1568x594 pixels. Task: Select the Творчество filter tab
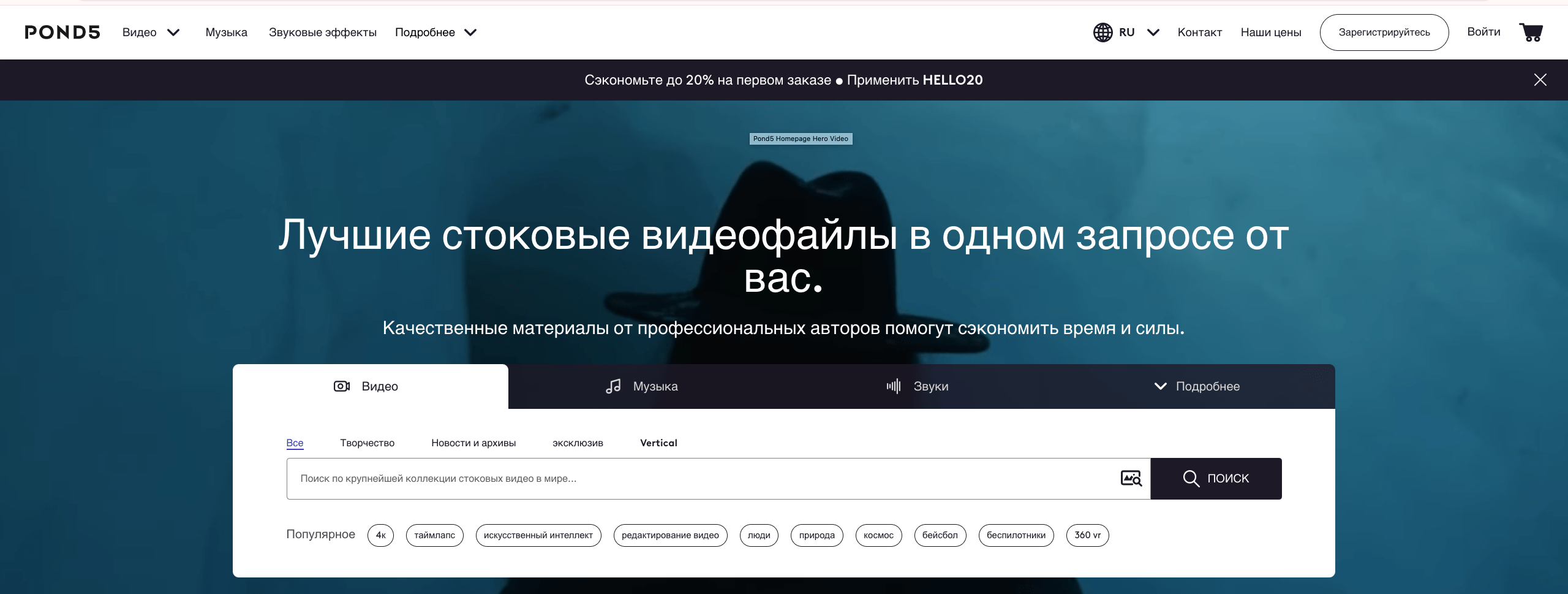[x=367, y=443]
